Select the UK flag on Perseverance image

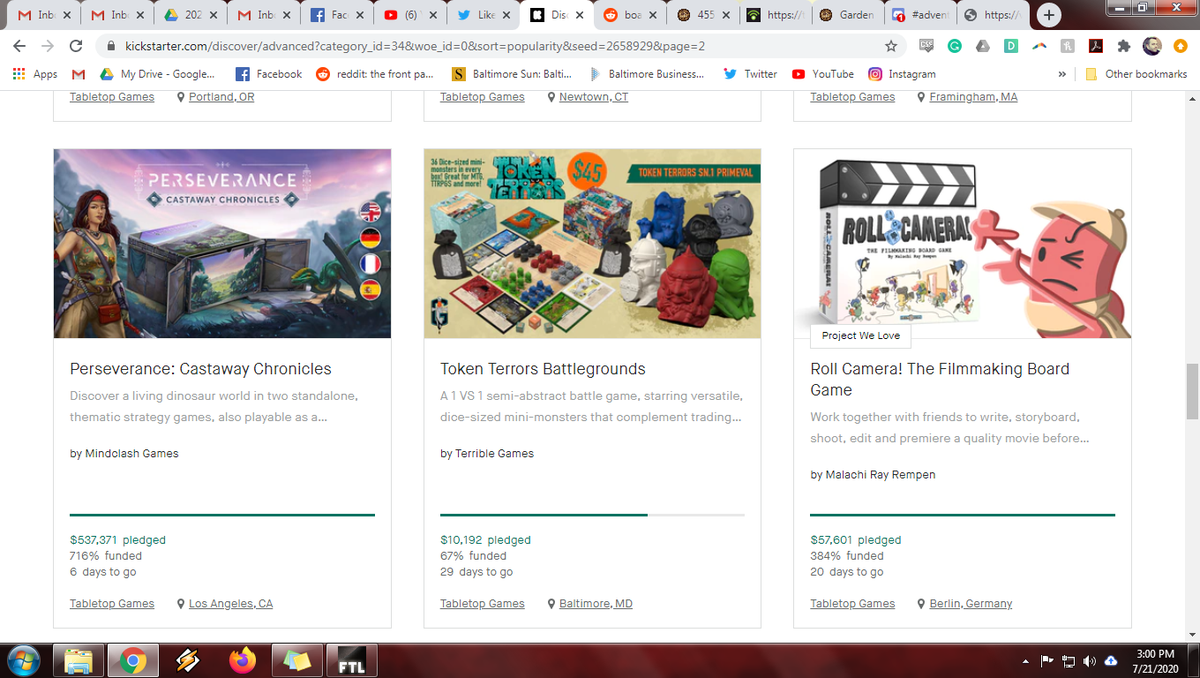371,211
